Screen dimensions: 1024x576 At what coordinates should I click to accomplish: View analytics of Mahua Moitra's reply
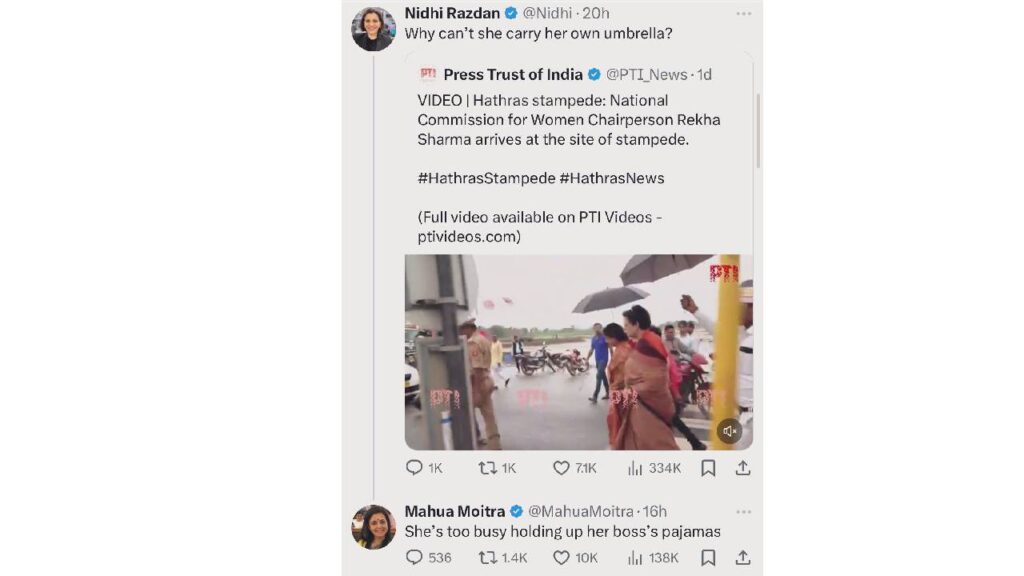point(635,558)
